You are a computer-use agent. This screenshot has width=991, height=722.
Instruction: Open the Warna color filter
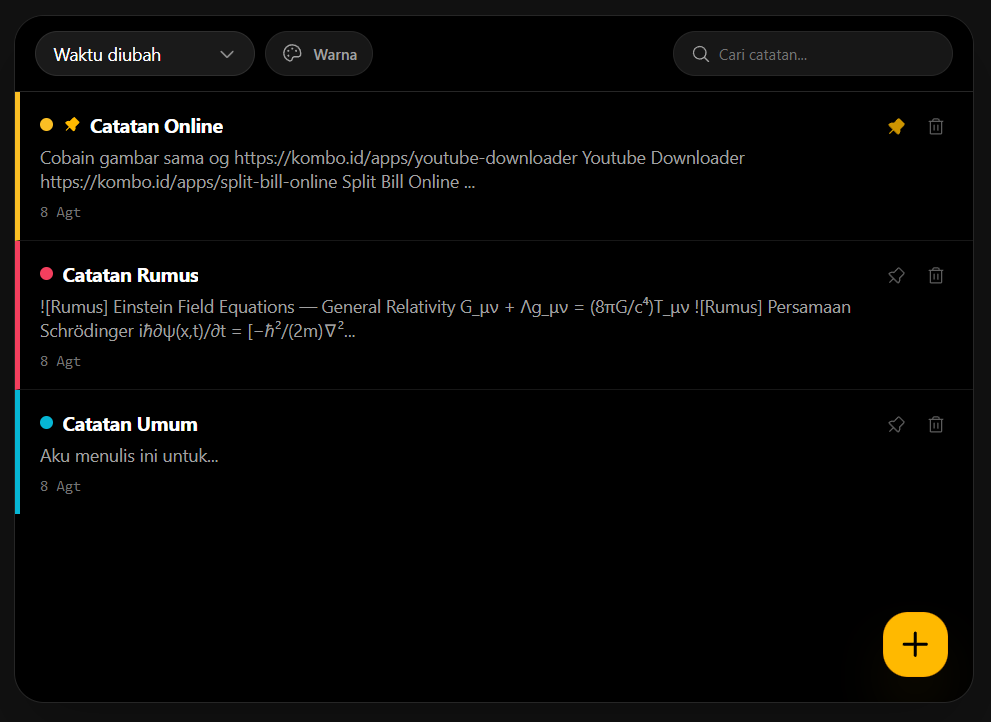[x=319, y=54]
